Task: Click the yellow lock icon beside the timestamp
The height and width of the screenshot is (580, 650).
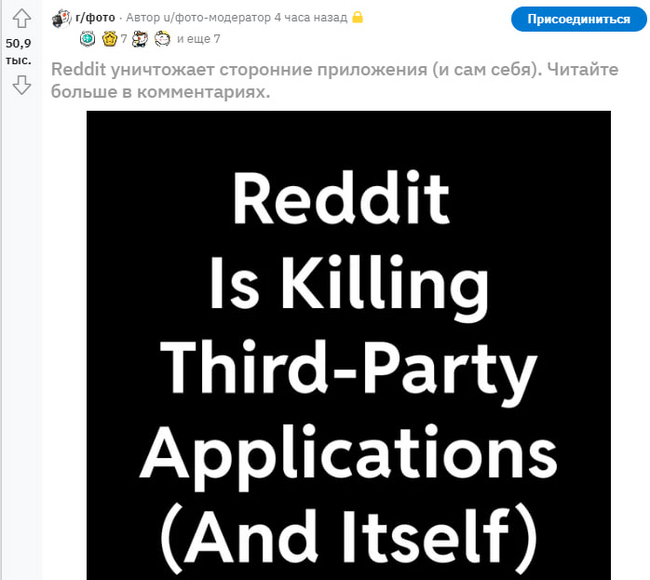Action: (x=357, y=17)
